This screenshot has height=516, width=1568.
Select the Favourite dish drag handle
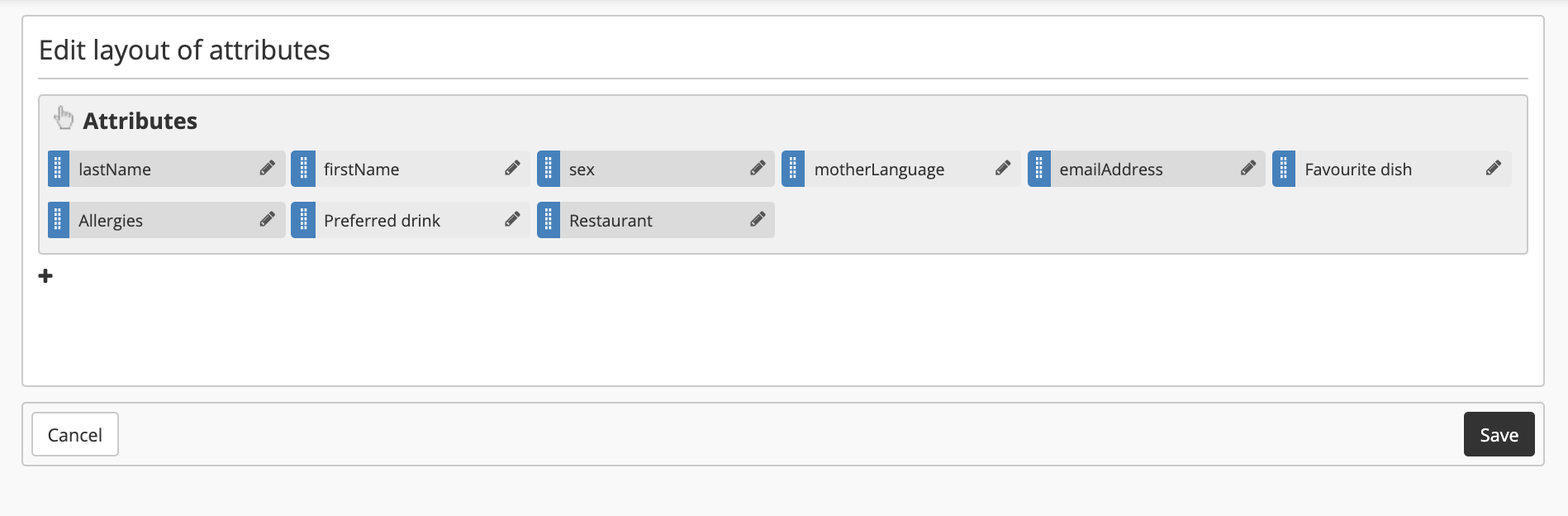[1283, 169]
